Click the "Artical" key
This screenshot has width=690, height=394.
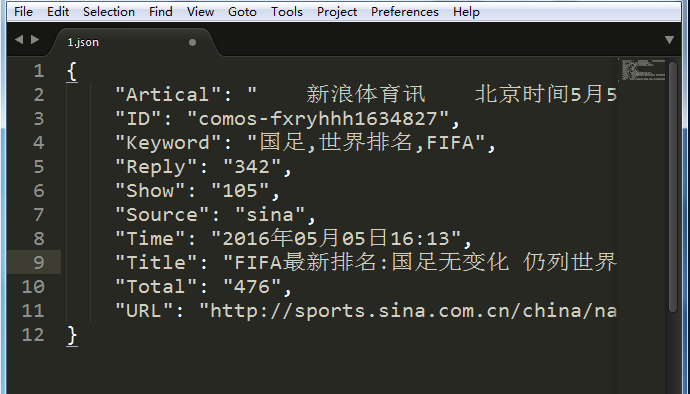click(x=168, y=95)
